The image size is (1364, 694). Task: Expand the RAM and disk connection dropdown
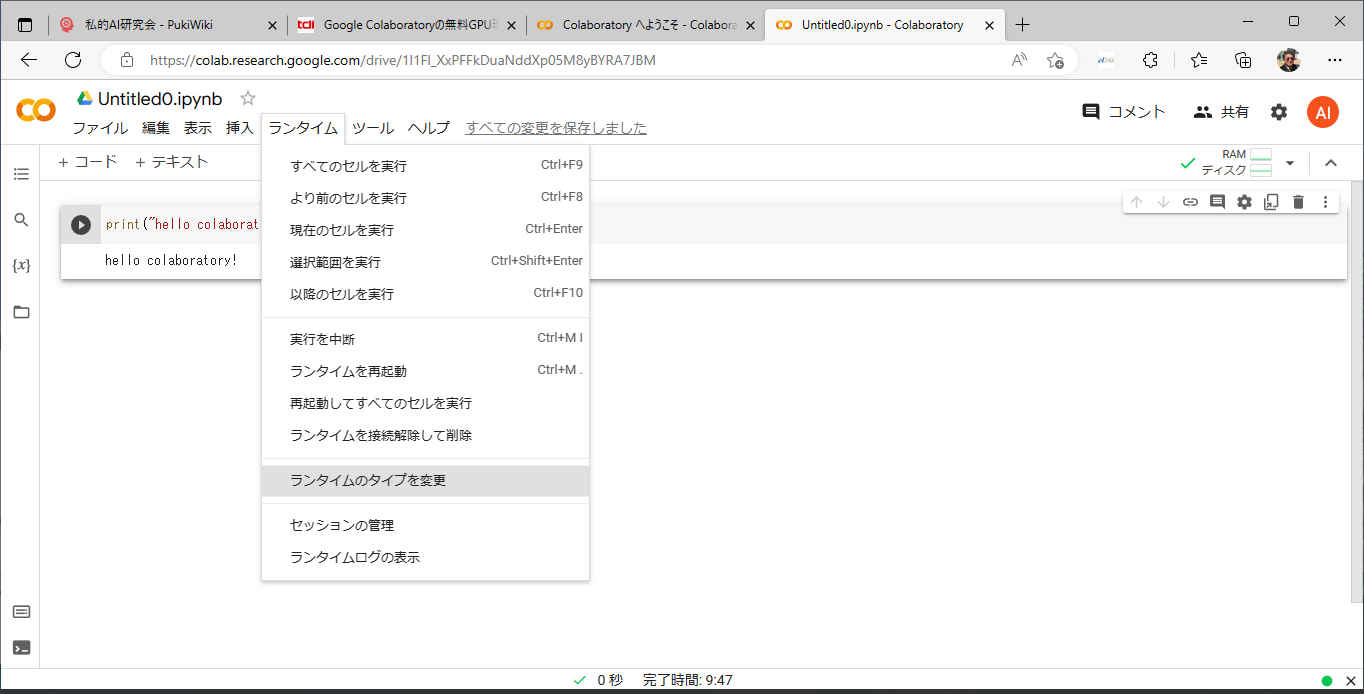coord(1289,163)
